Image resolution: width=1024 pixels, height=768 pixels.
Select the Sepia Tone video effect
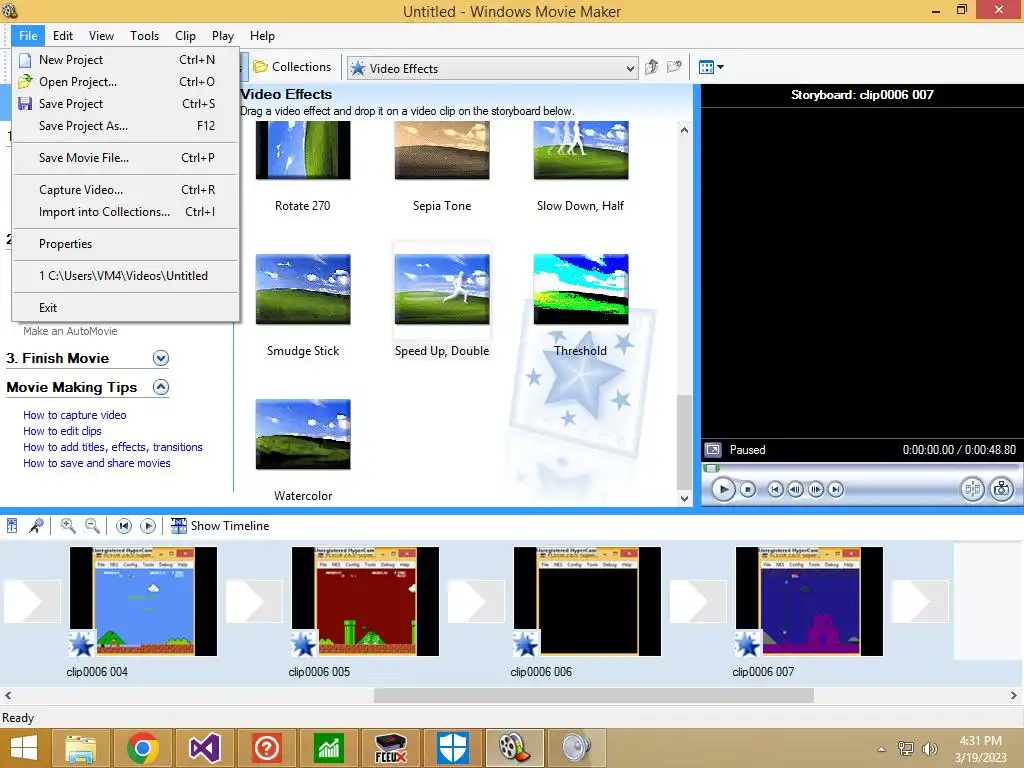tap(442, 167)
